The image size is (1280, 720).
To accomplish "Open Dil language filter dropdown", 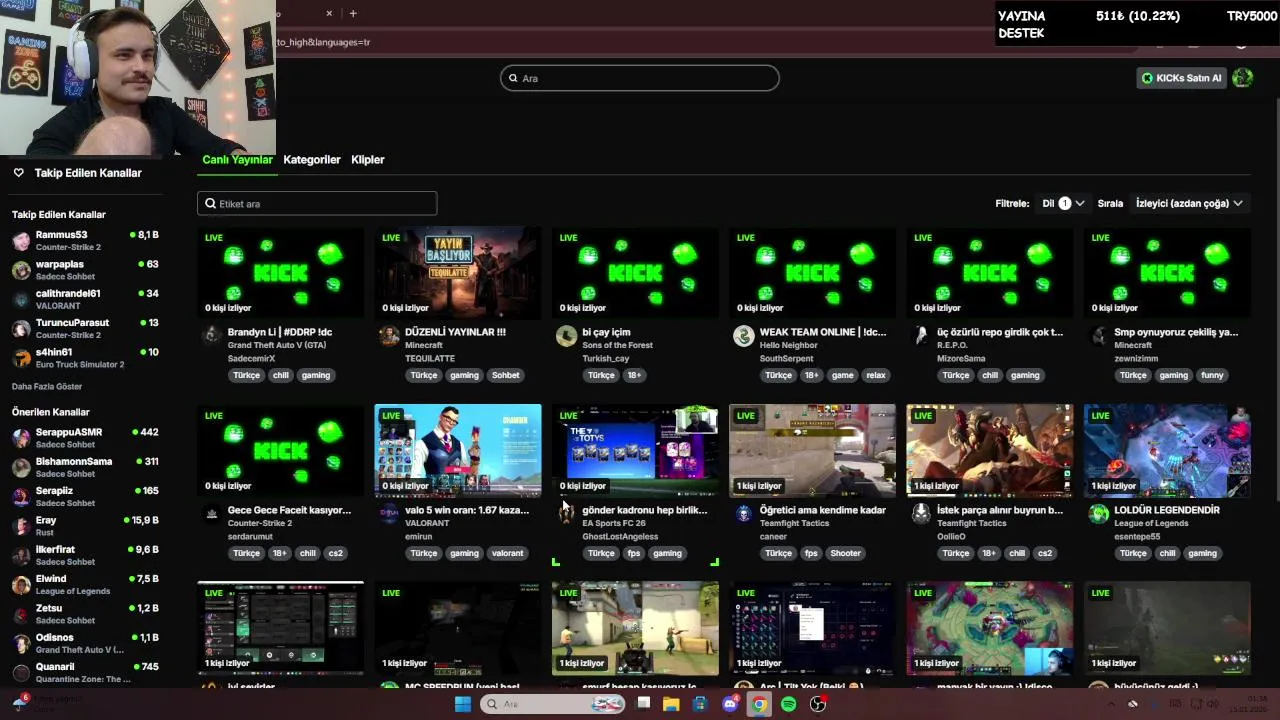I will (x=1062, y=203).
